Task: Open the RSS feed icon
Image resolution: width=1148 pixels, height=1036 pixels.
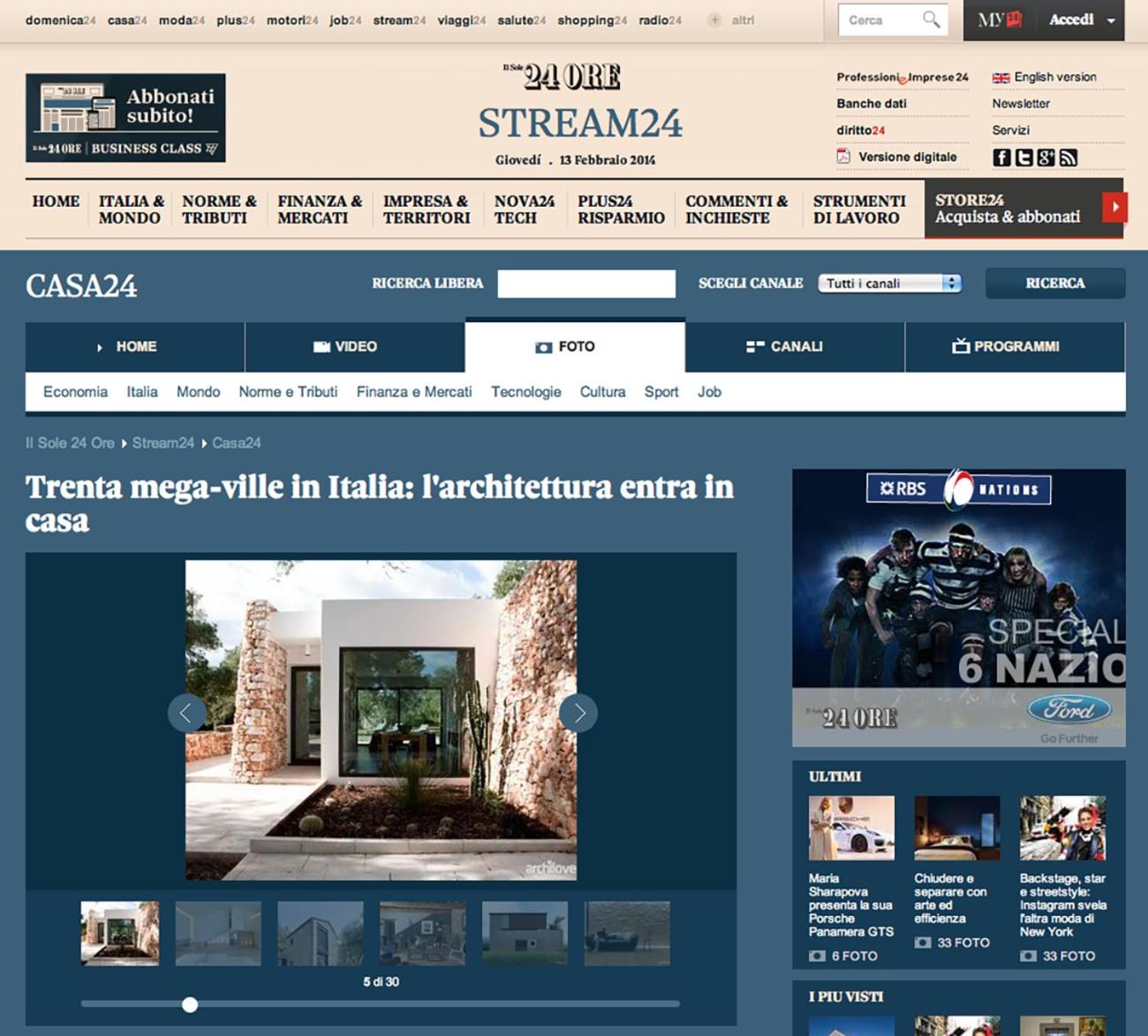Action: pos(1069,157)
